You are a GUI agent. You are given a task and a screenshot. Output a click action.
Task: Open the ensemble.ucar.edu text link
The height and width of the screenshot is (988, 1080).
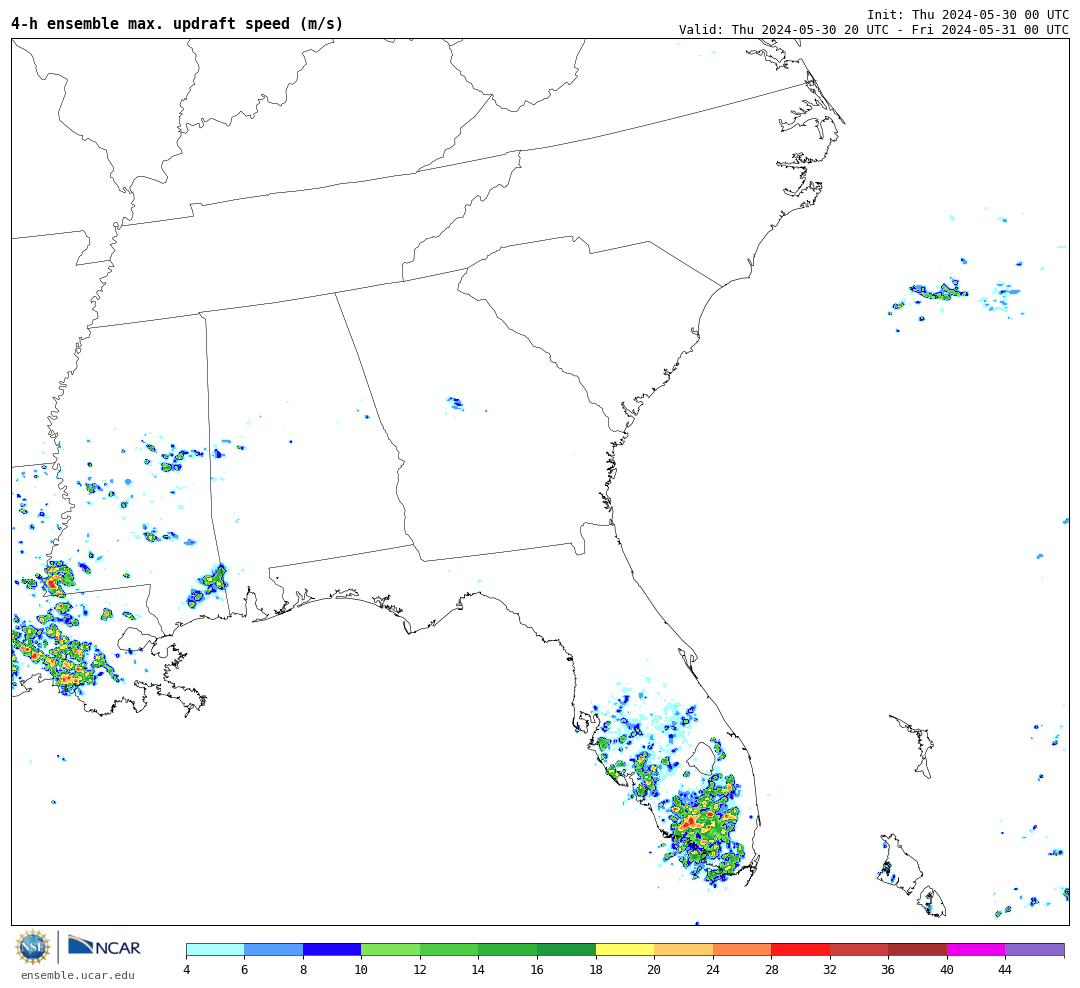click(78, 975)
